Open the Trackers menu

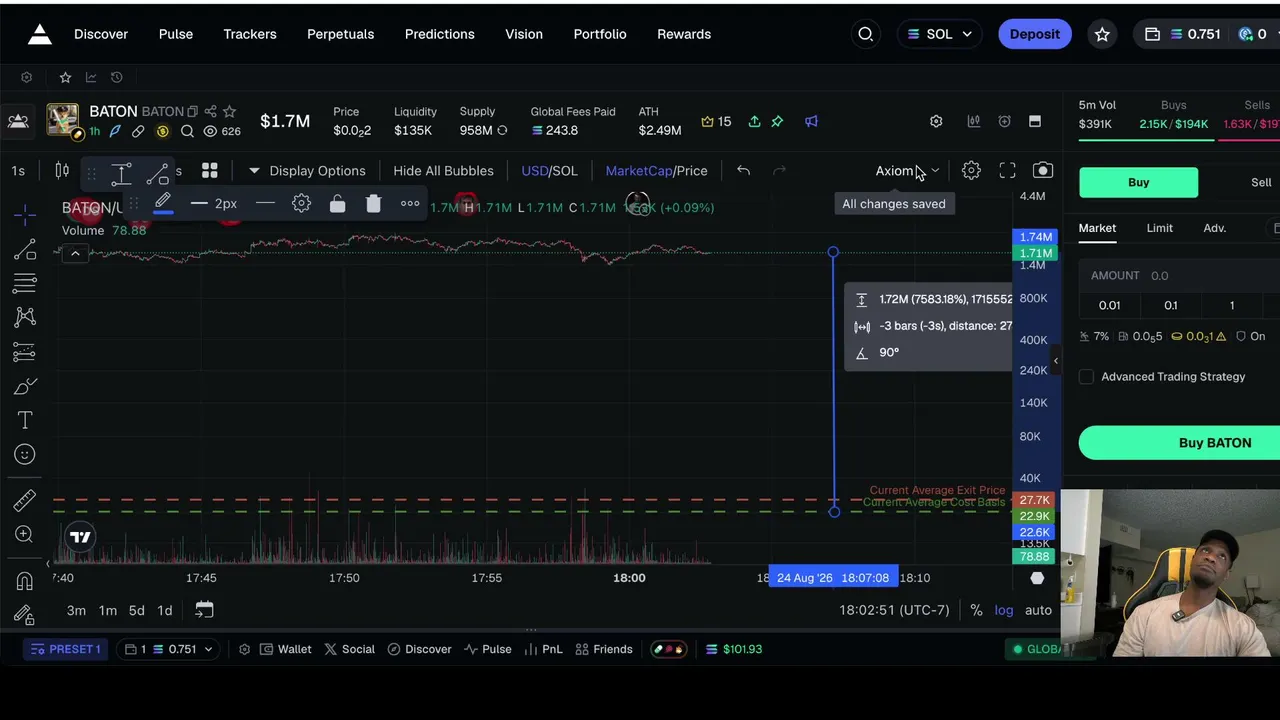tap(250, 34)
